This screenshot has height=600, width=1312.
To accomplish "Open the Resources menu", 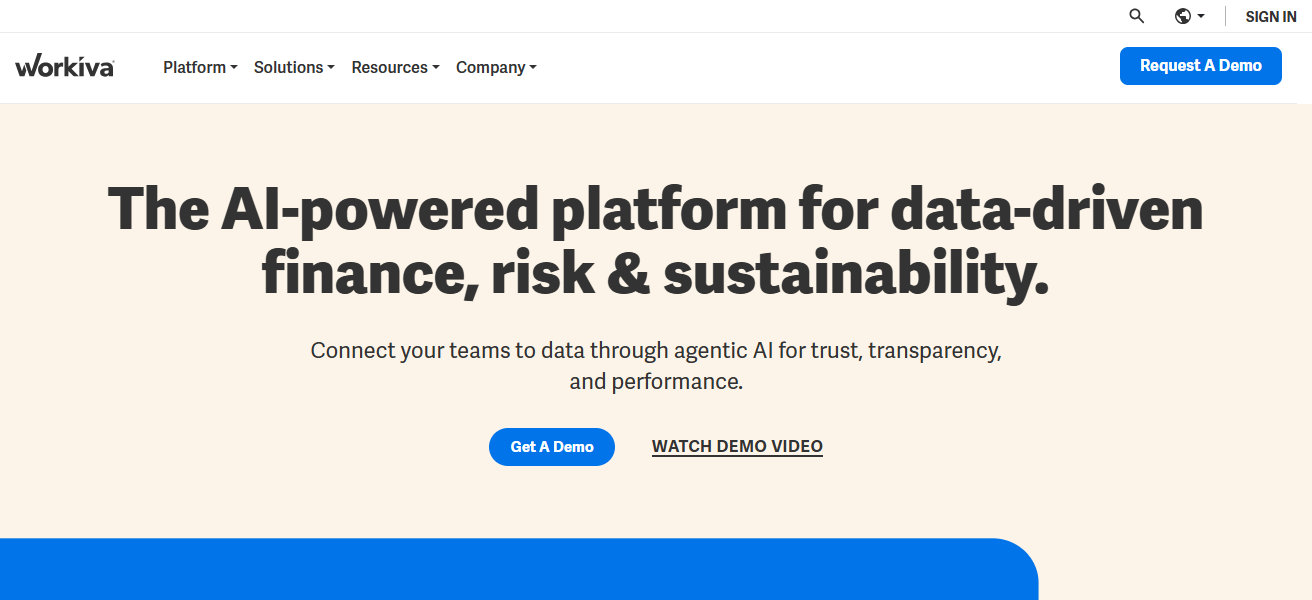I will [x=389, y=67].
